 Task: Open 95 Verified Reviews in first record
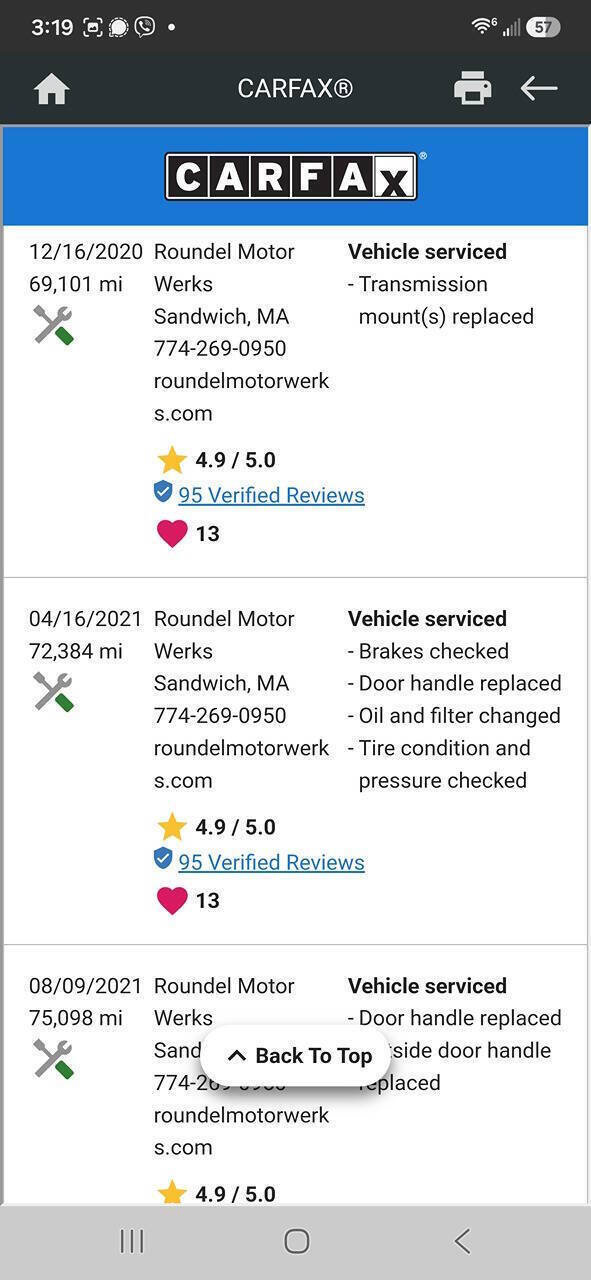click(271, 495)
